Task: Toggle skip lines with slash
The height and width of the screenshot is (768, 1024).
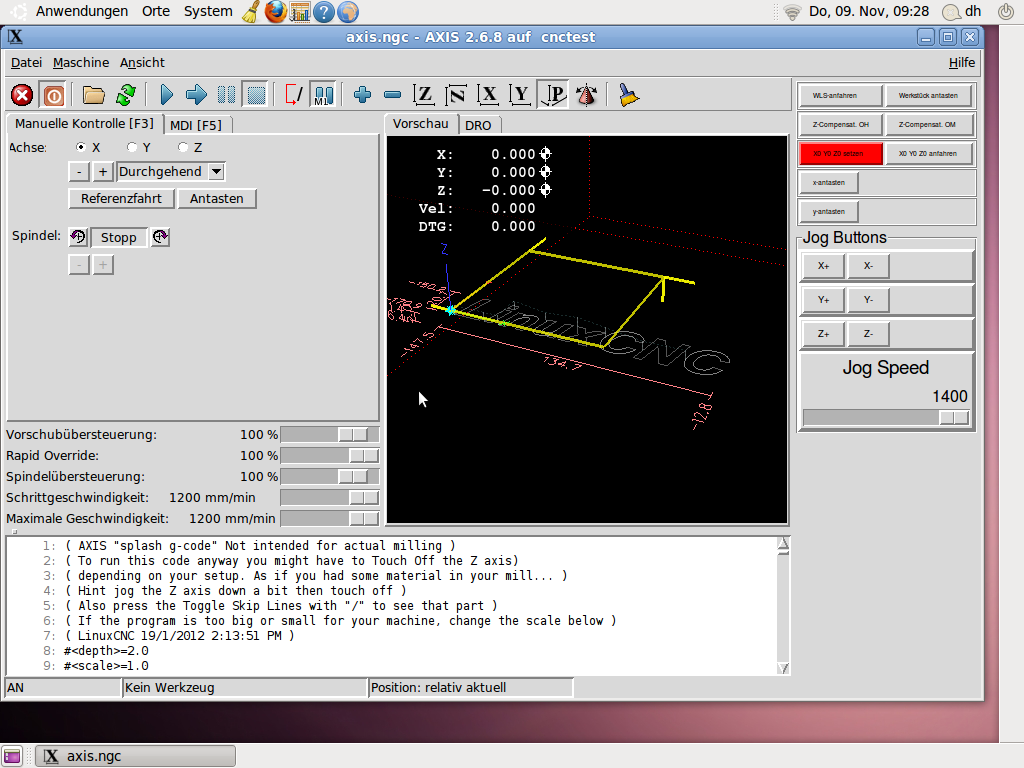Action: [x=293, y=95]
